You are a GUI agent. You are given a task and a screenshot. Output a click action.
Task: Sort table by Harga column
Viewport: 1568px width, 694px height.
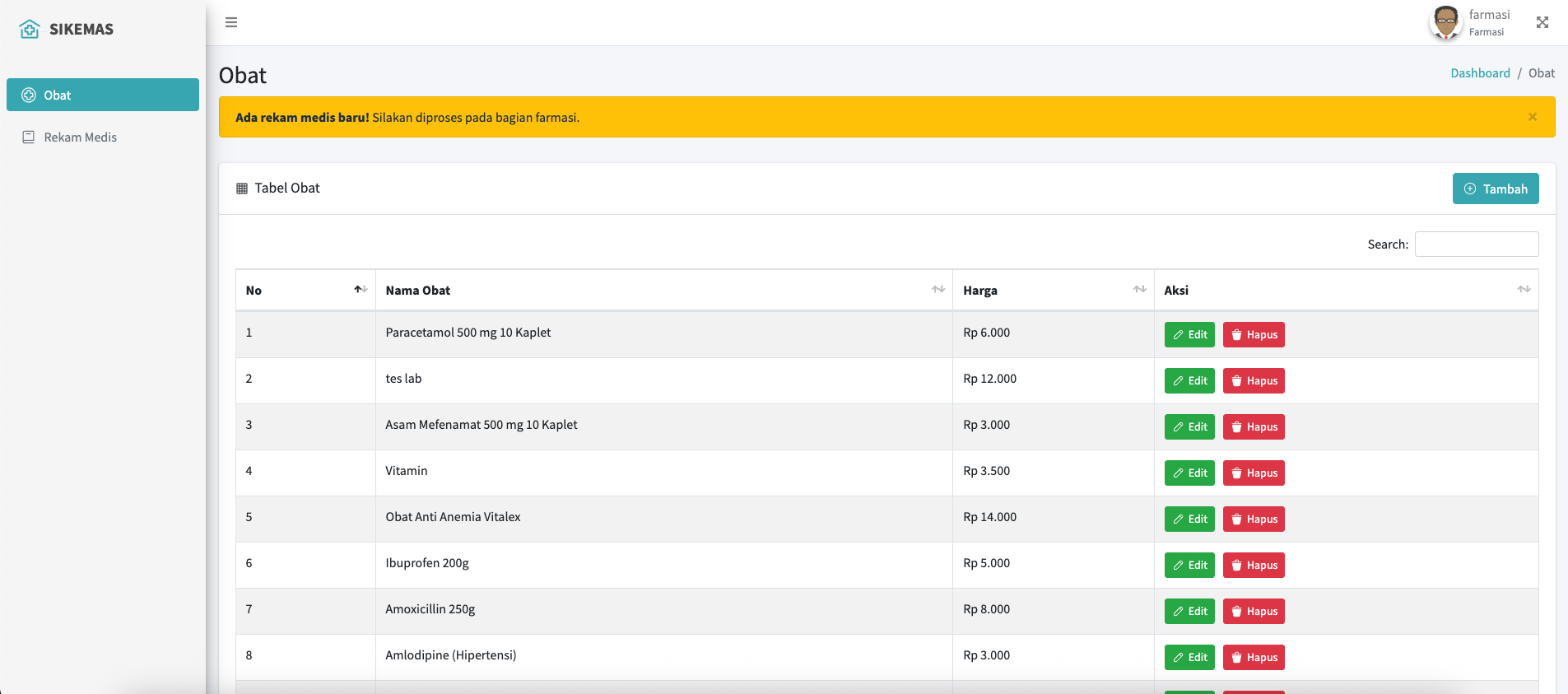(x=1053, y=290)
